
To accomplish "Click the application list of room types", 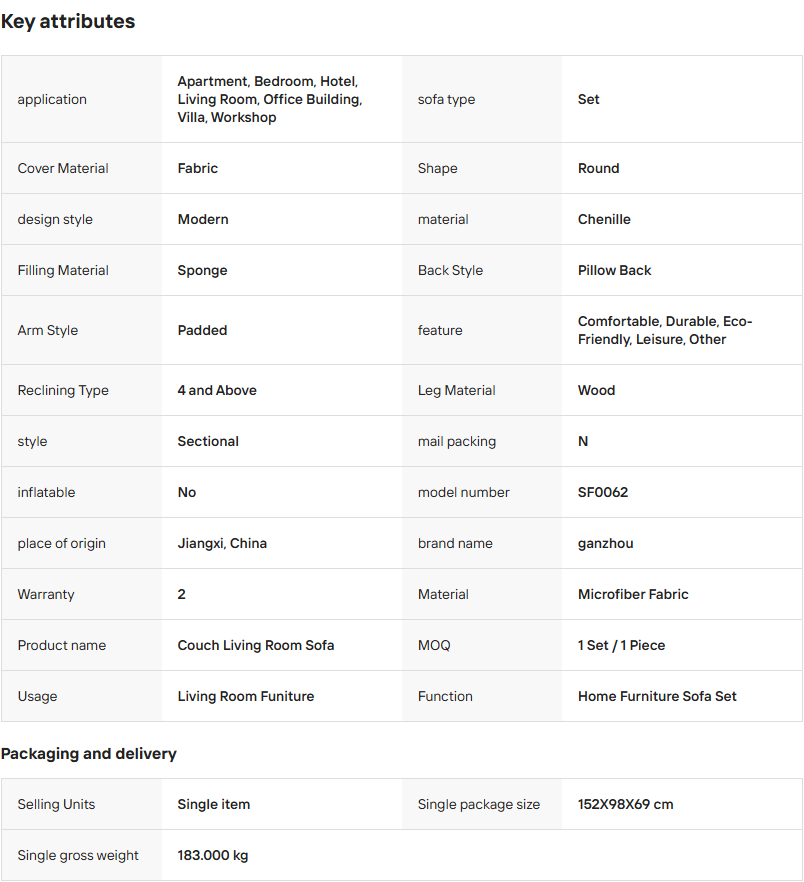I will tap(269, 99).
